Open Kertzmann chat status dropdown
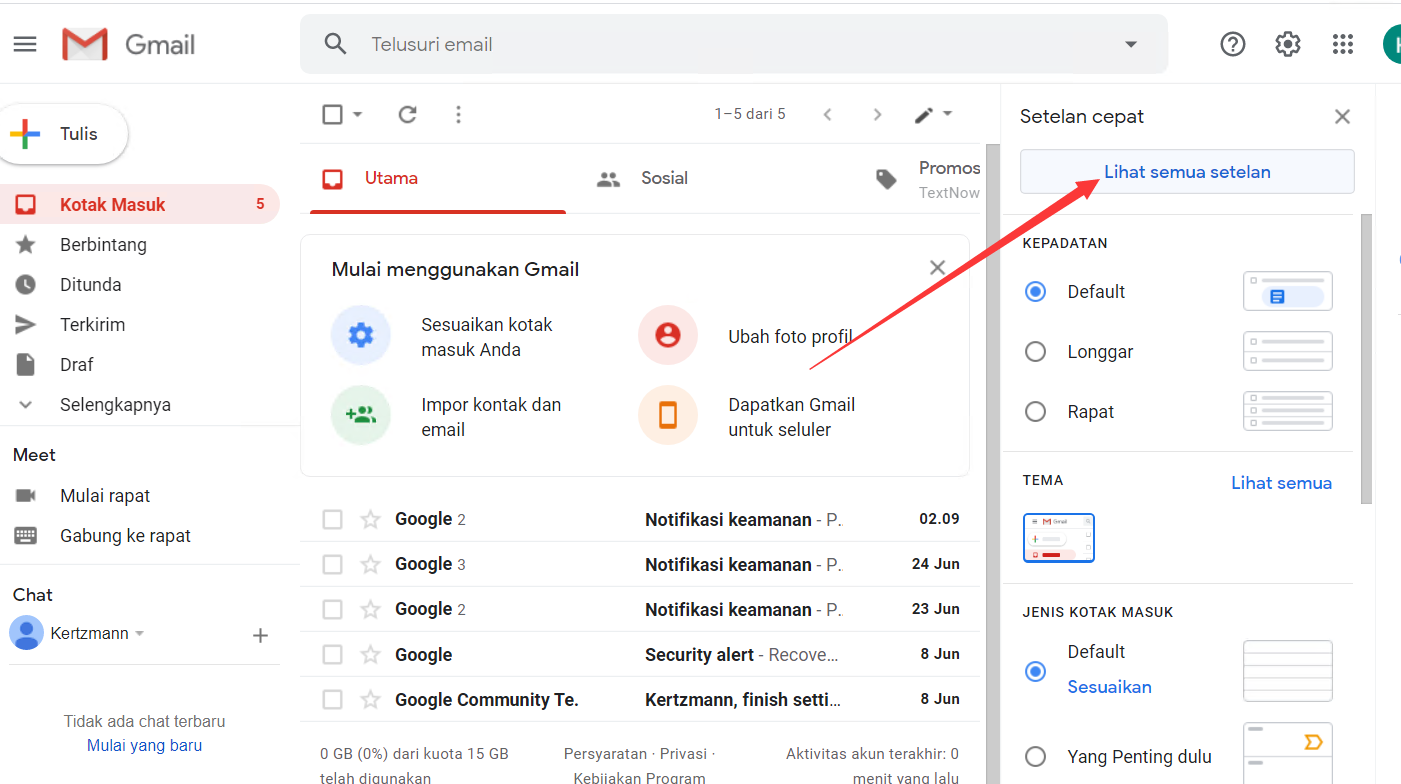The height and width of the screenshot is (784, 1401). pyautogui.click(x=140, y=634)
